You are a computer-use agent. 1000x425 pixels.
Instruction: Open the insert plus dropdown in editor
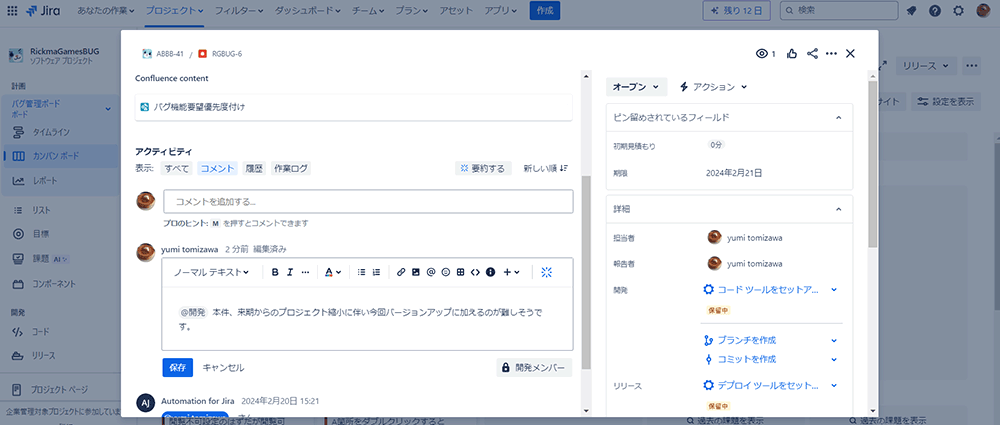[x=511, y=272]
